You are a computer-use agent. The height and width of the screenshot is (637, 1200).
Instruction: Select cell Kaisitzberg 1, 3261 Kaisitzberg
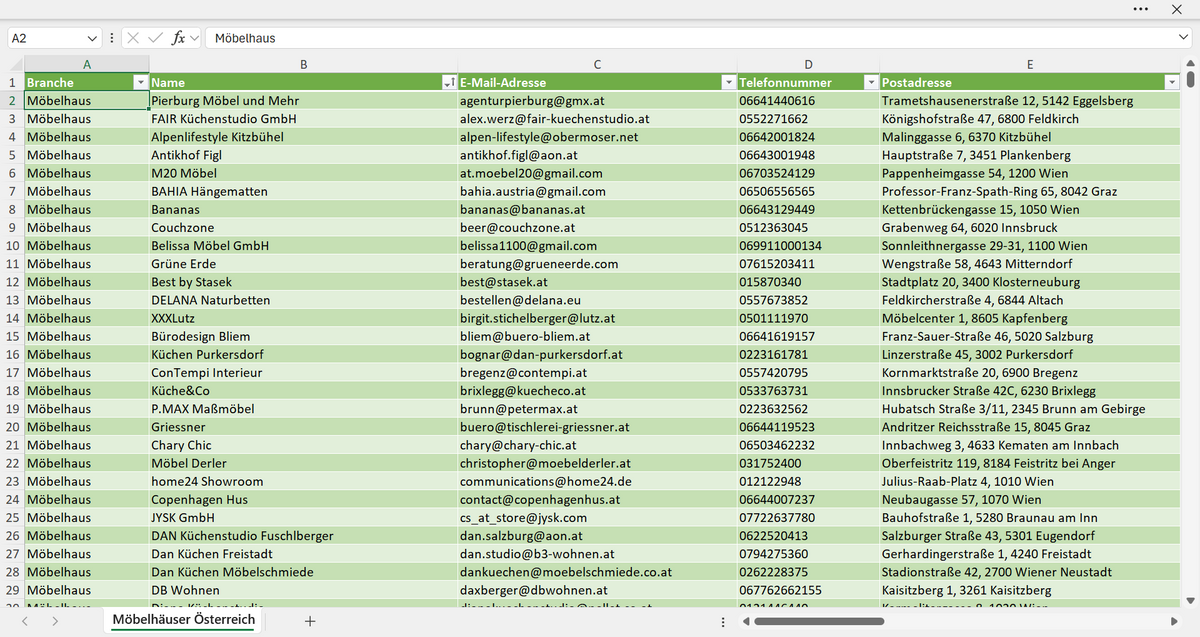(1030, 590)
